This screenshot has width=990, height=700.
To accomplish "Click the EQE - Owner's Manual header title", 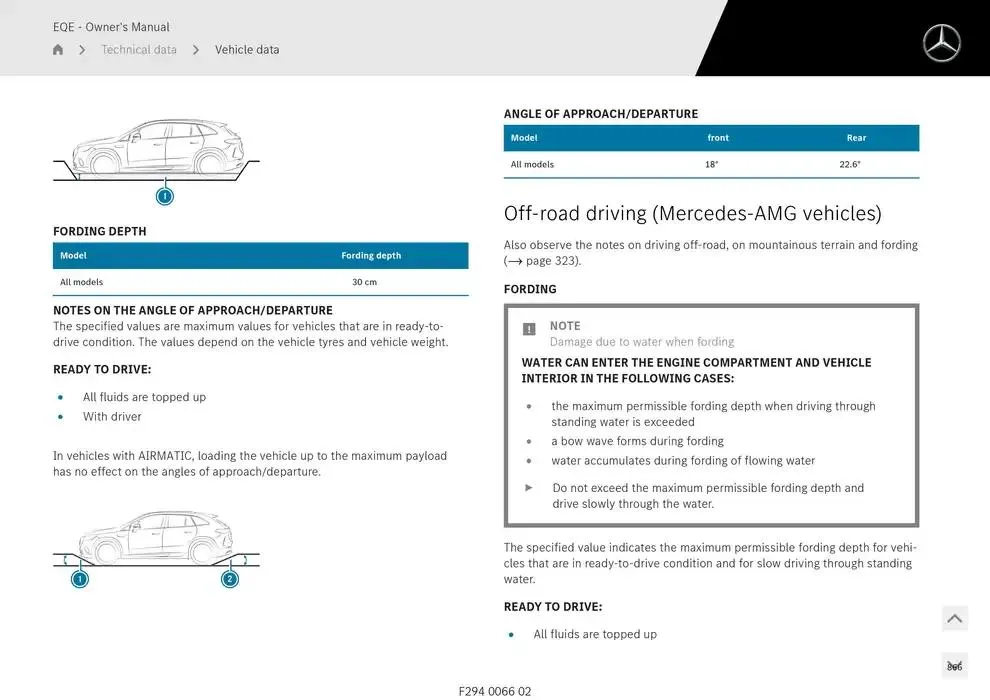I will click(x=111, y=27).
